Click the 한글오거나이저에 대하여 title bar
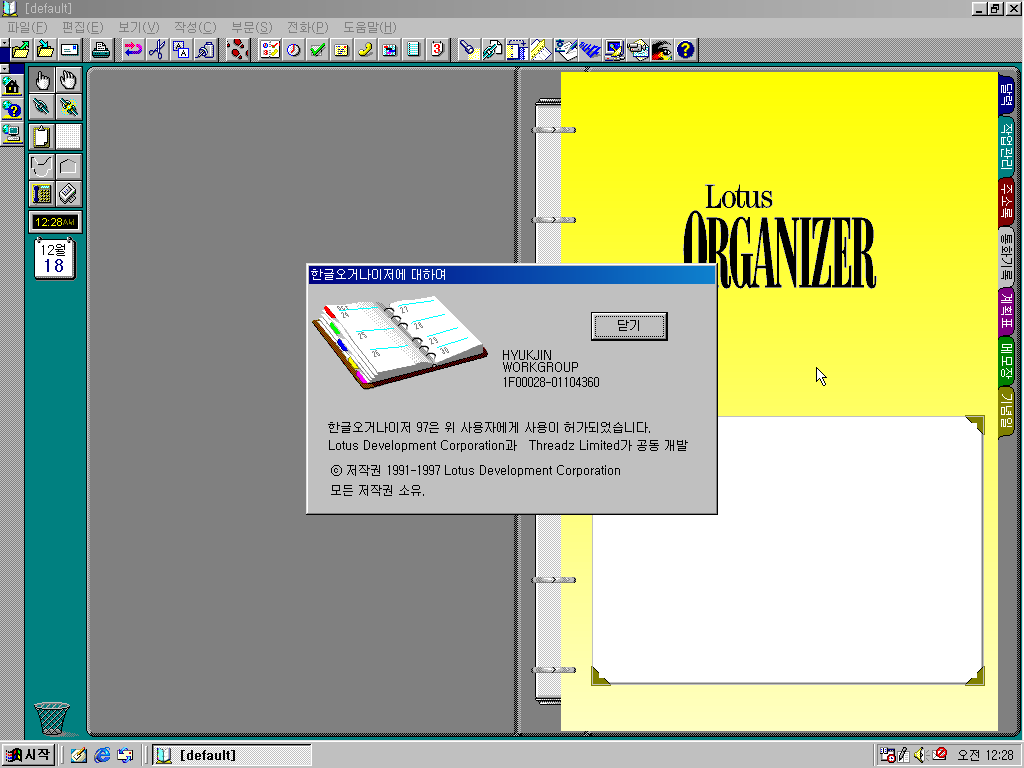This screenshot has width=1024, height=768. (511, 275)
